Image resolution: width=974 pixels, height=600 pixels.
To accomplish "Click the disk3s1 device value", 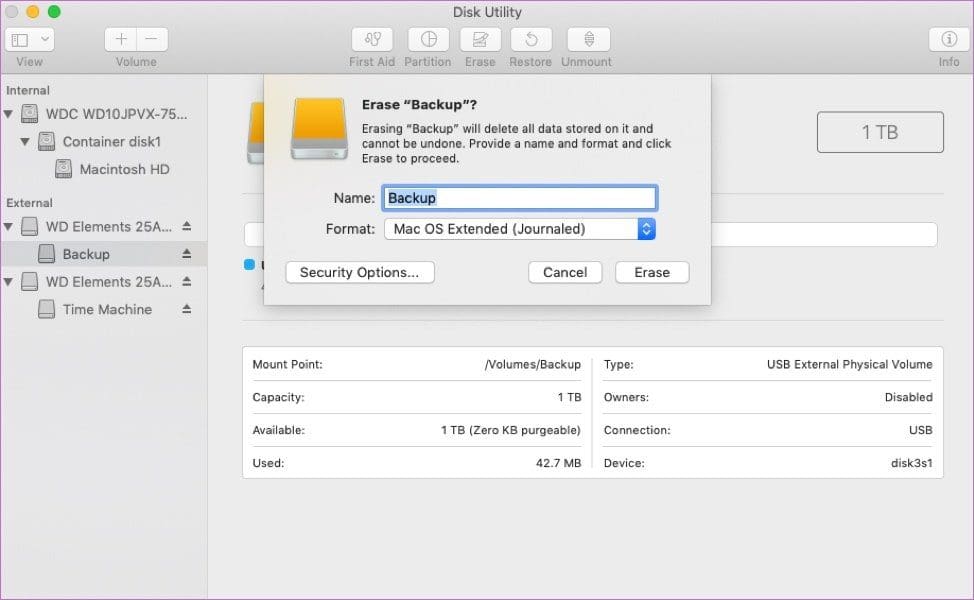I will (911, 463).
